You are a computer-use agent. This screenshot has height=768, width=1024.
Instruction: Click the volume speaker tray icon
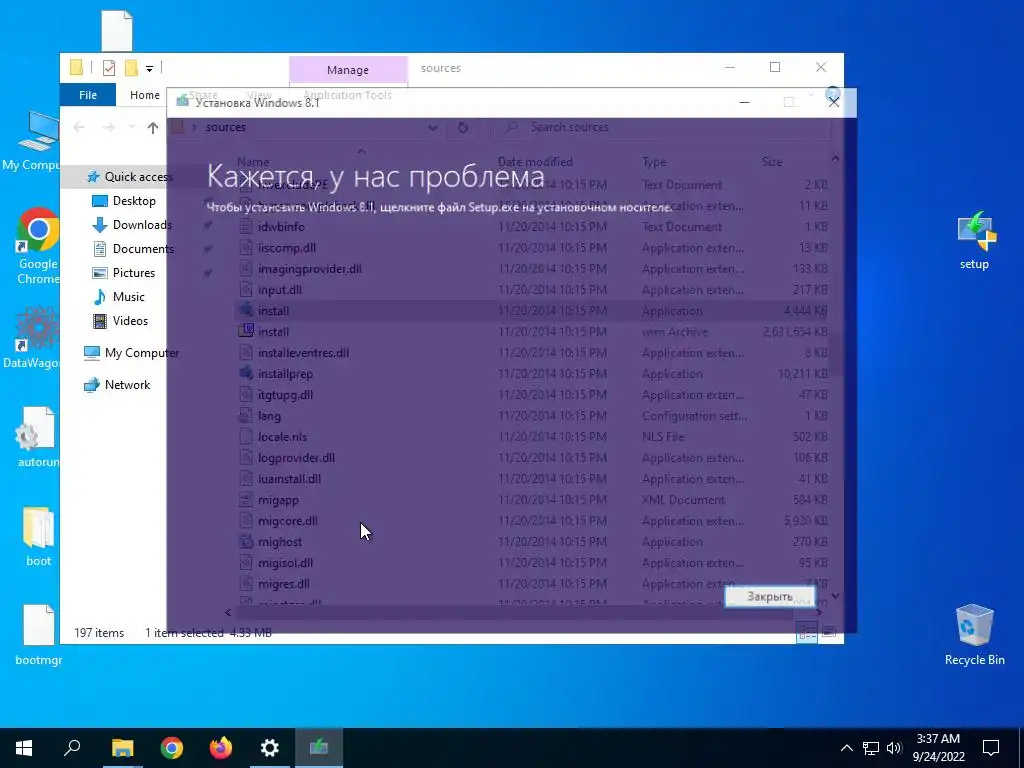point(893,748)
